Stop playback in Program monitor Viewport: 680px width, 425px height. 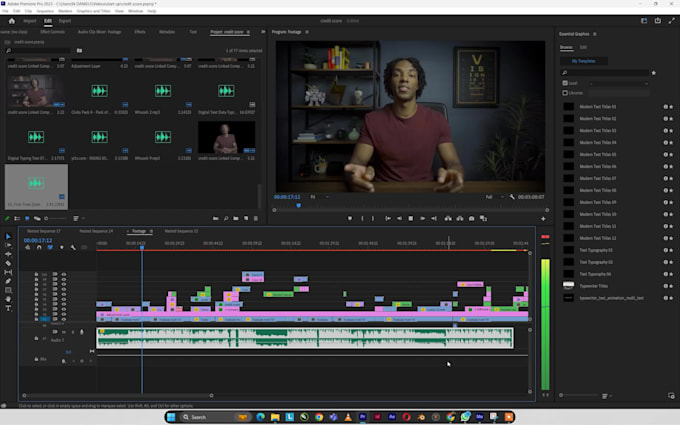click(411, 219)
